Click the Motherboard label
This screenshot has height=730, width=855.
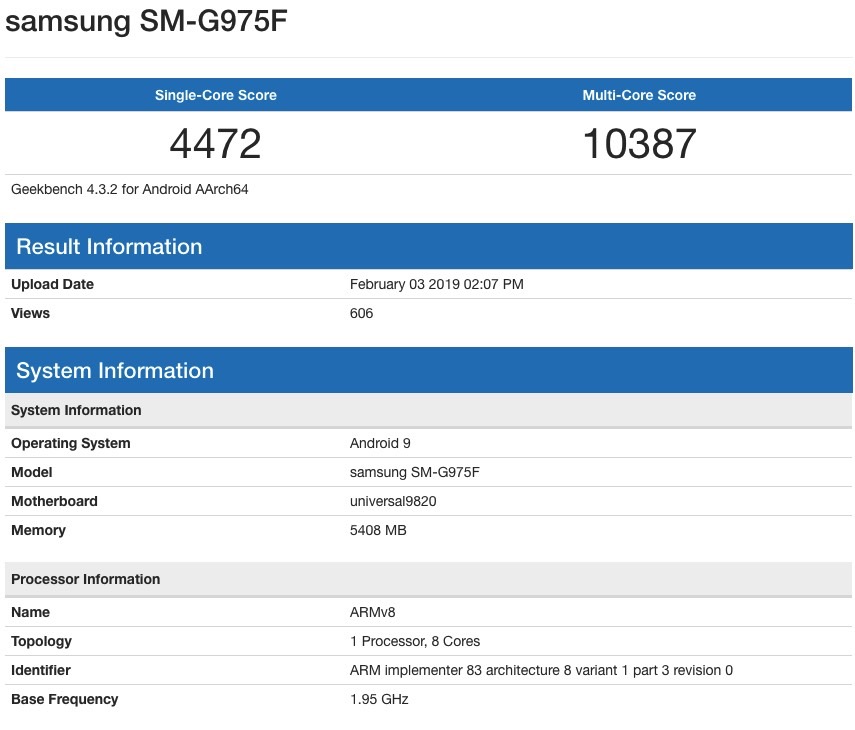coord(55,501)
